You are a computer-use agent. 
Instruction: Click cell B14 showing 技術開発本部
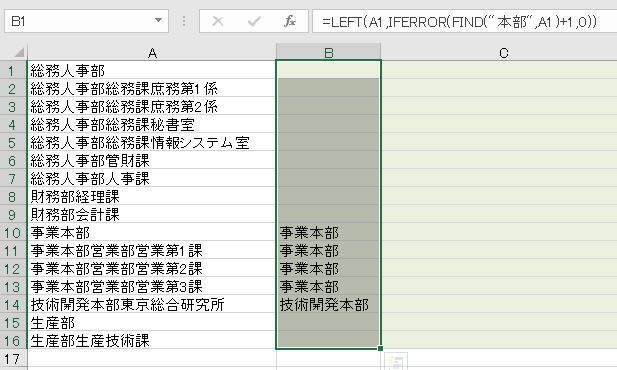pos(329,305)
